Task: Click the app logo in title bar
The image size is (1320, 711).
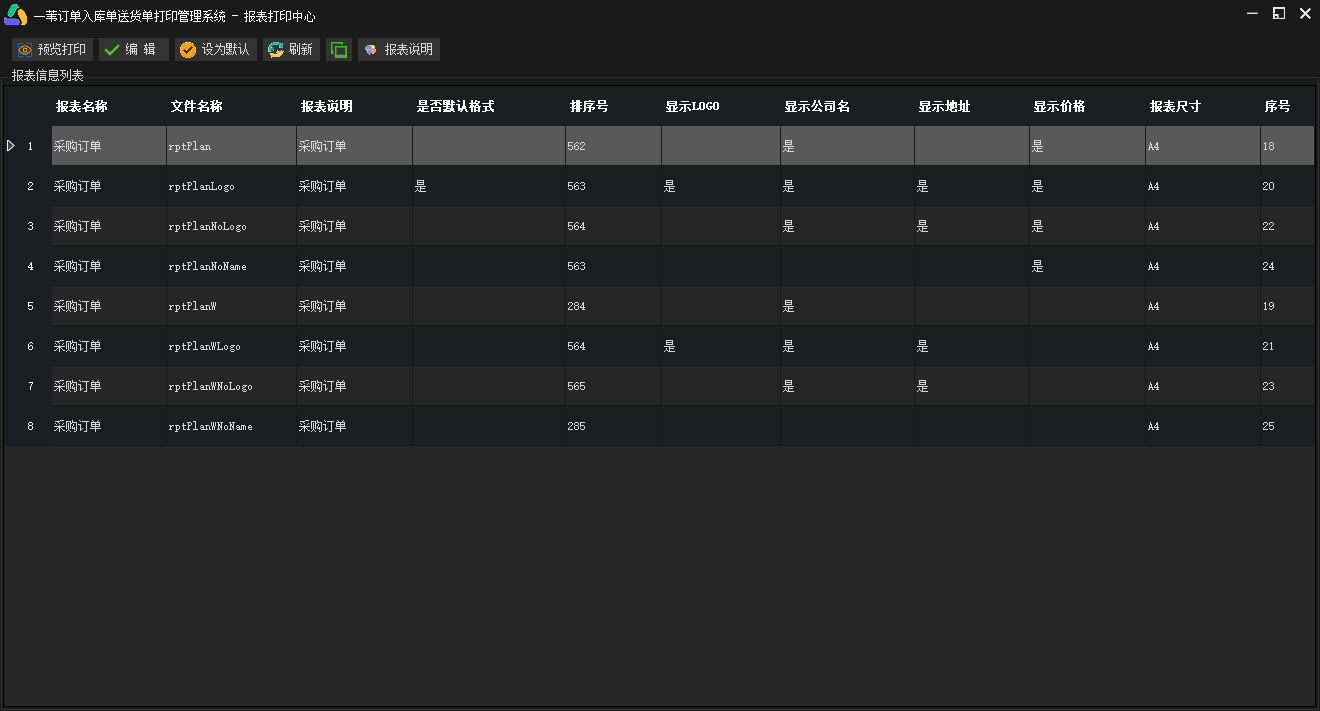Action: 15,15
